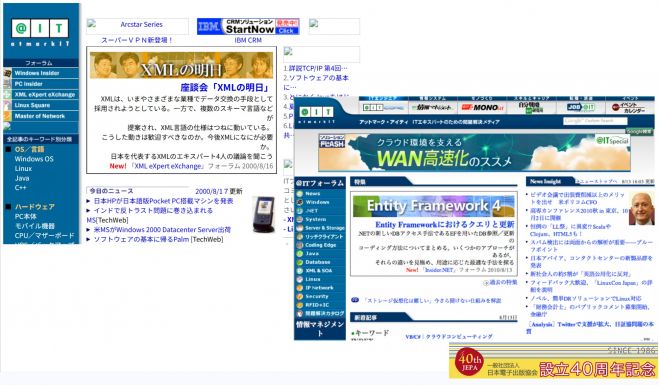Click Linux Square in the left forum menu

(x=32, y=105)
